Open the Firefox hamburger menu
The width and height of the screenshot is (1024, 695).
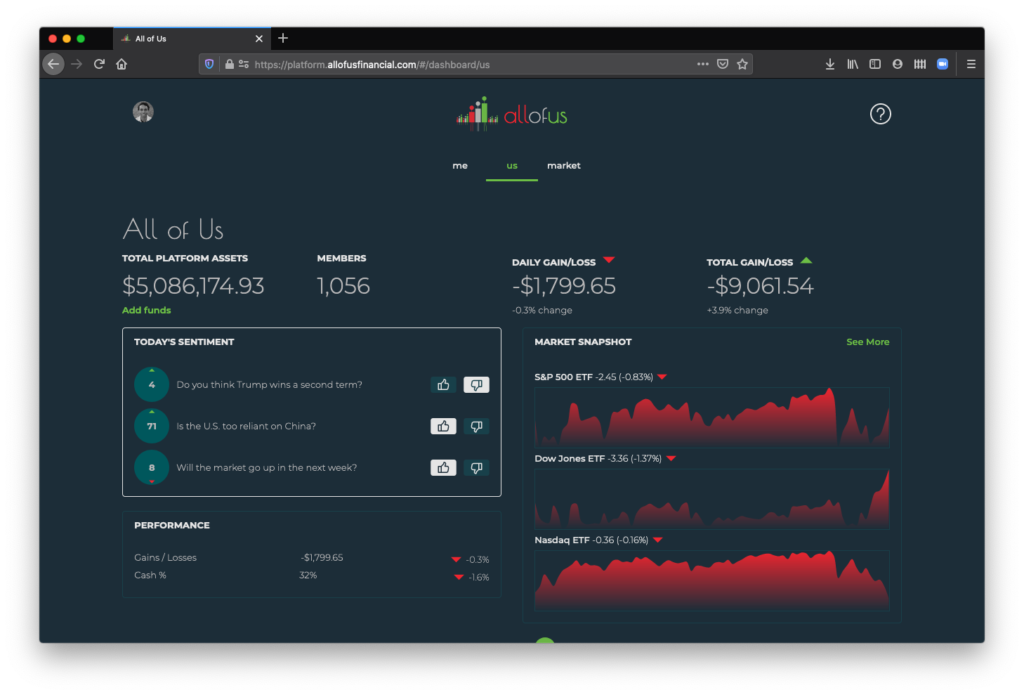[971, 64]
